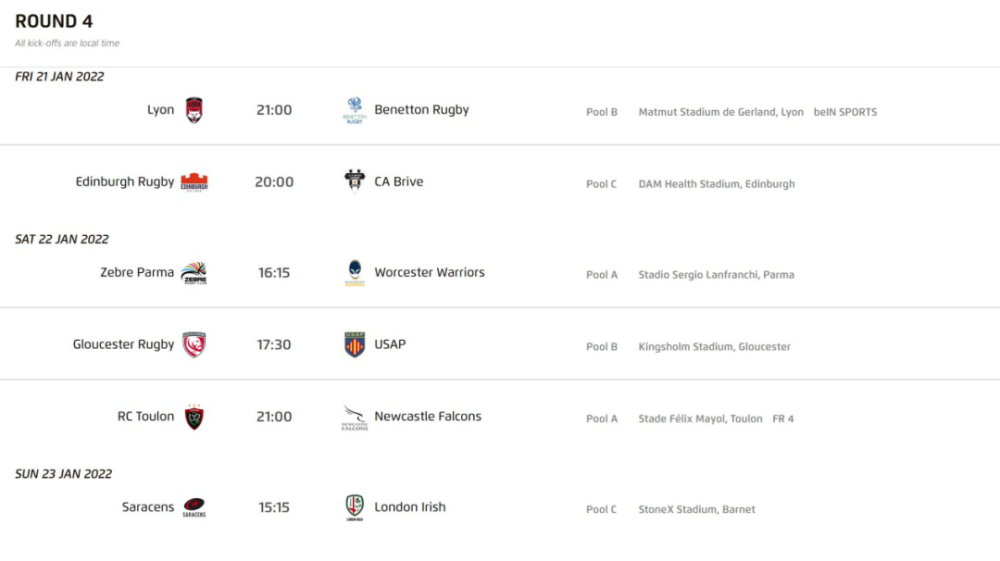Click the FR 4 broadcaster label
This screenshot has height=561, width=1000.
(x=783, y=419)
